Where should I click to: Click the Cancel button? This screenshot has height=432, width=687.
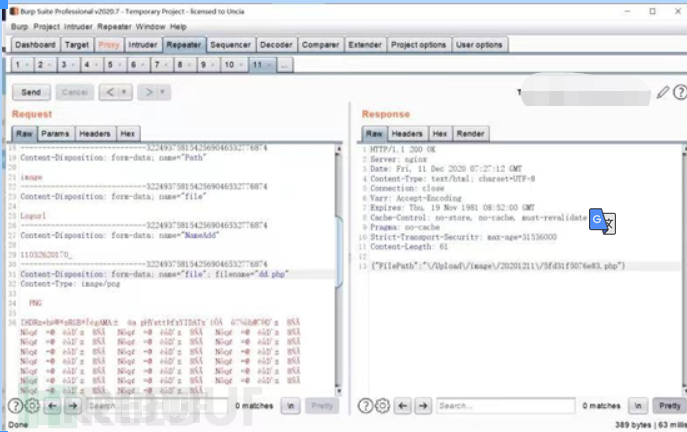pos(75,92)
